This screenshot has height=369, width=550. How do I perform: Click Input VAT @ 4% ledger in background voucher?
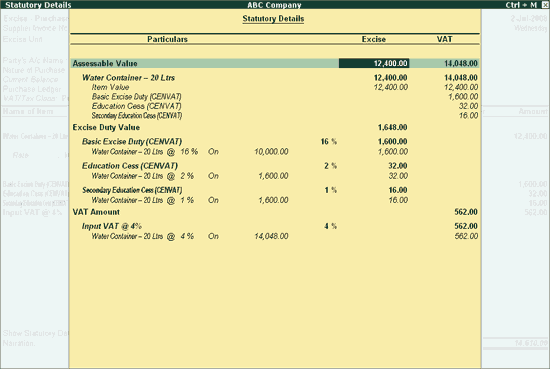32,212
